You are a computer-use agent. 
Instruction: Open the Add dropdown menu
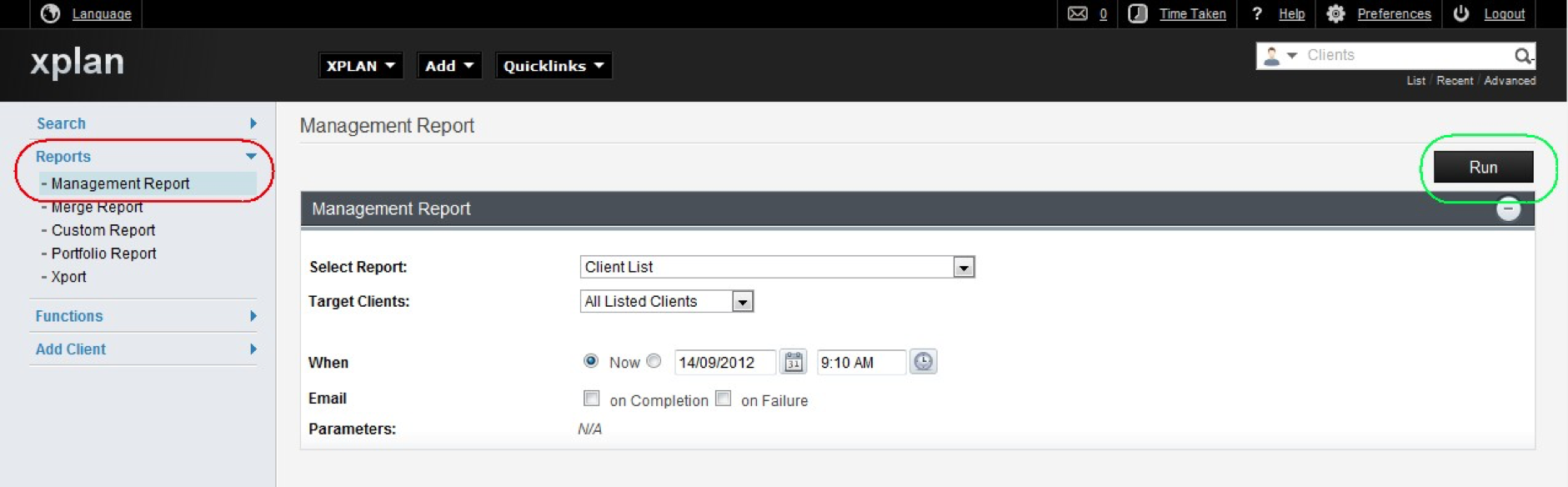[x=449, y=66]
